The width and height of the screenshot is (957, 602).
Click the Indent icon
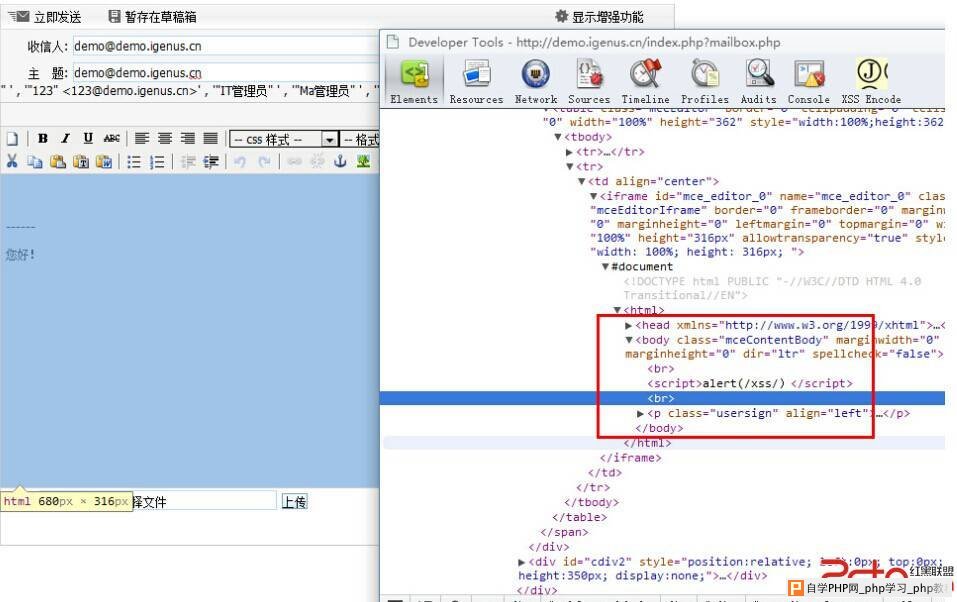211,161
